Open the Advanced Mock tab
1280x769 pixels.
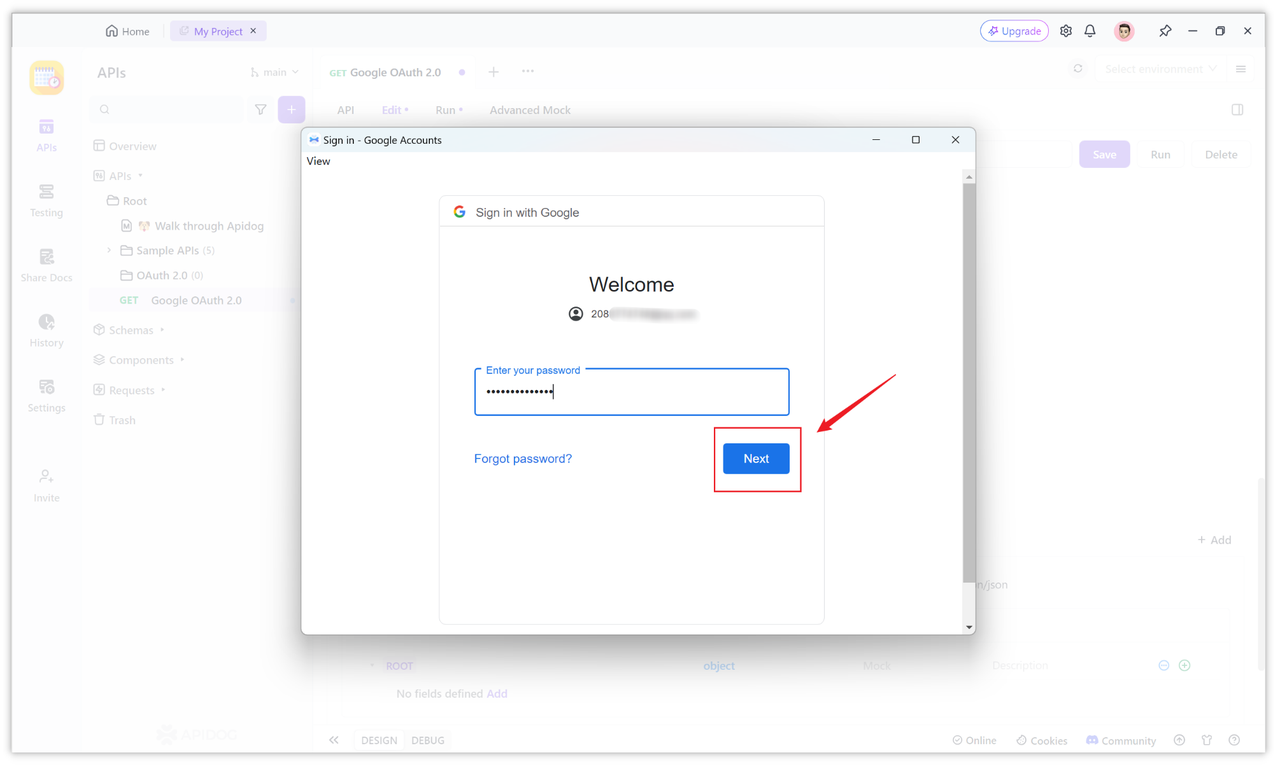coord(530,110)
